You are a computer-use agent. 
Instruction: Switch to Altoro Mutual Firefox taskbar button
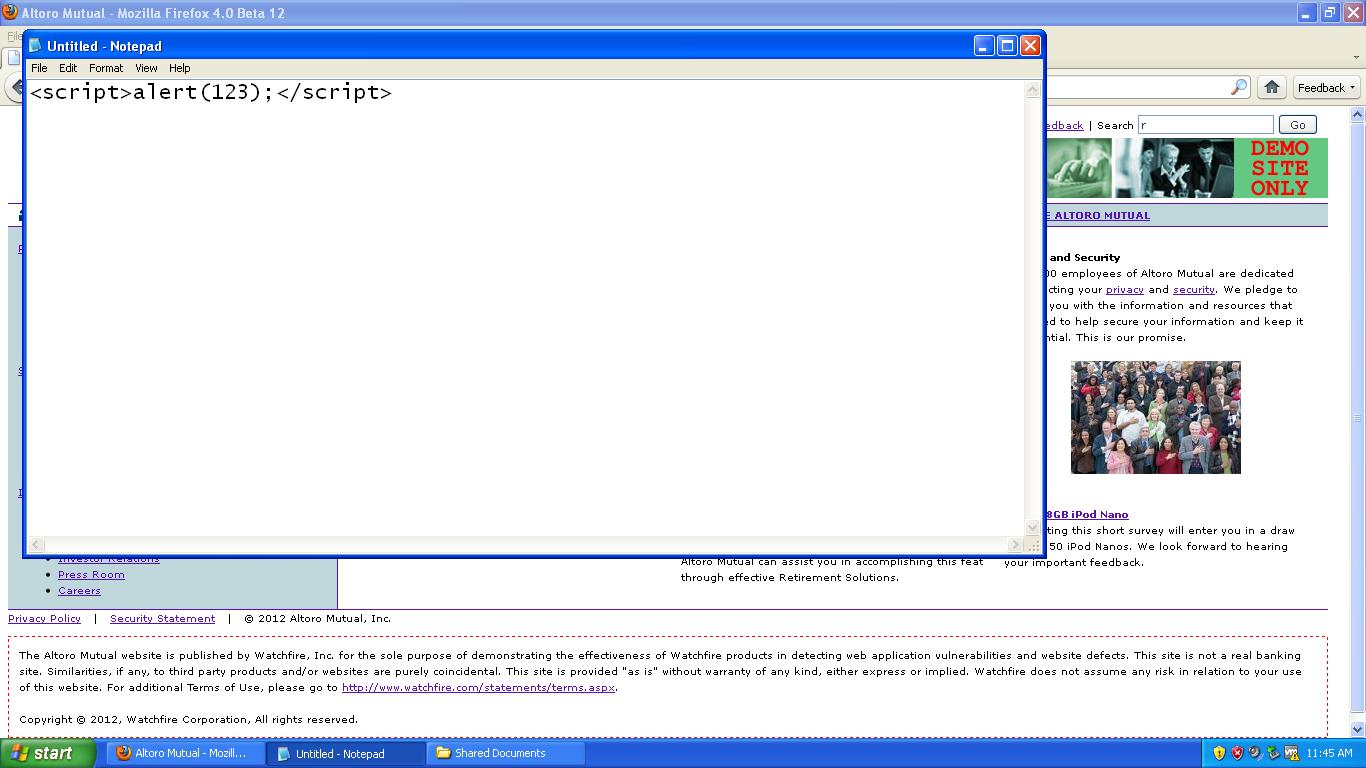185,753
